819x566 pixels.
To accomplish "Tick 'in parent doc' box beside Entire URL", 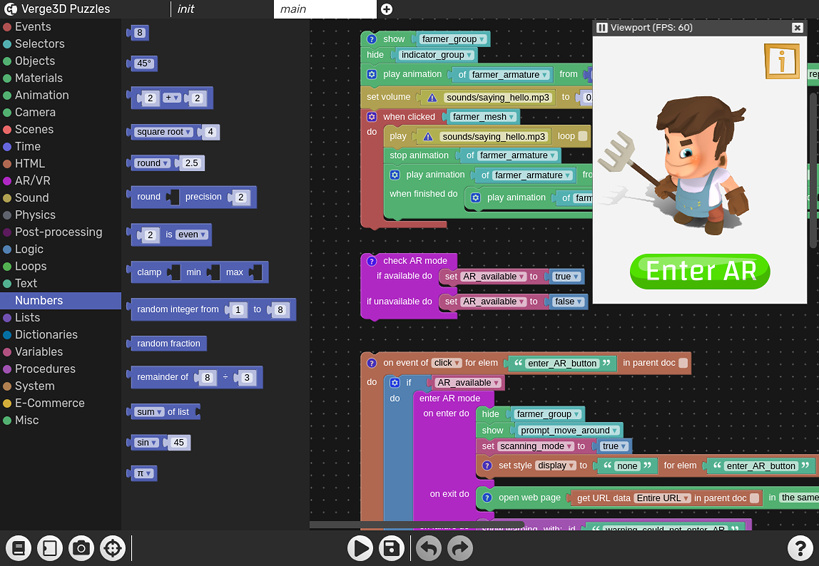I will [754, 498].
